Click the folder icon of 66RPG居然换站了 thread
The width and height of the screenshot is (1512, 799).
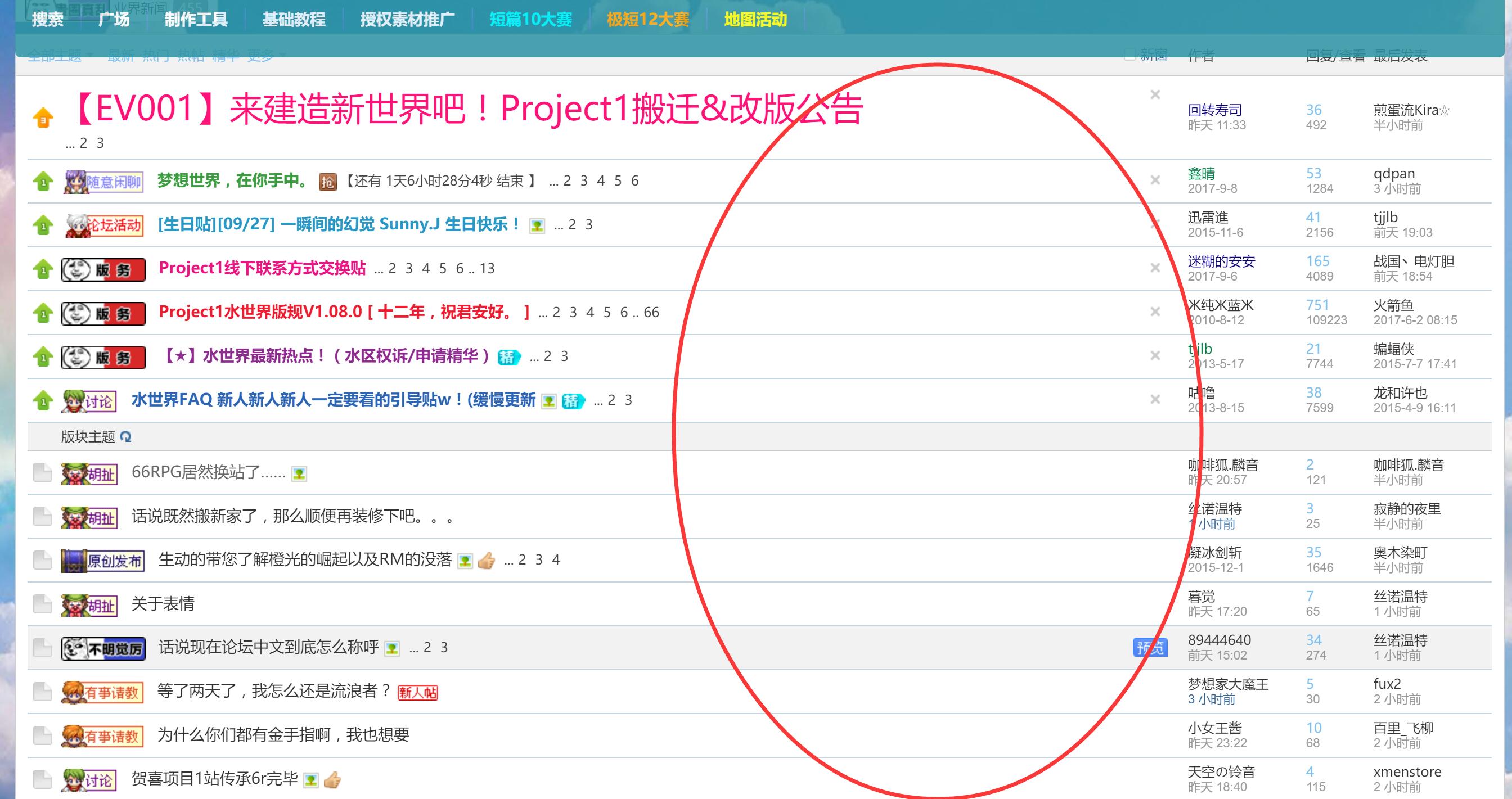[x=42, y=473]
